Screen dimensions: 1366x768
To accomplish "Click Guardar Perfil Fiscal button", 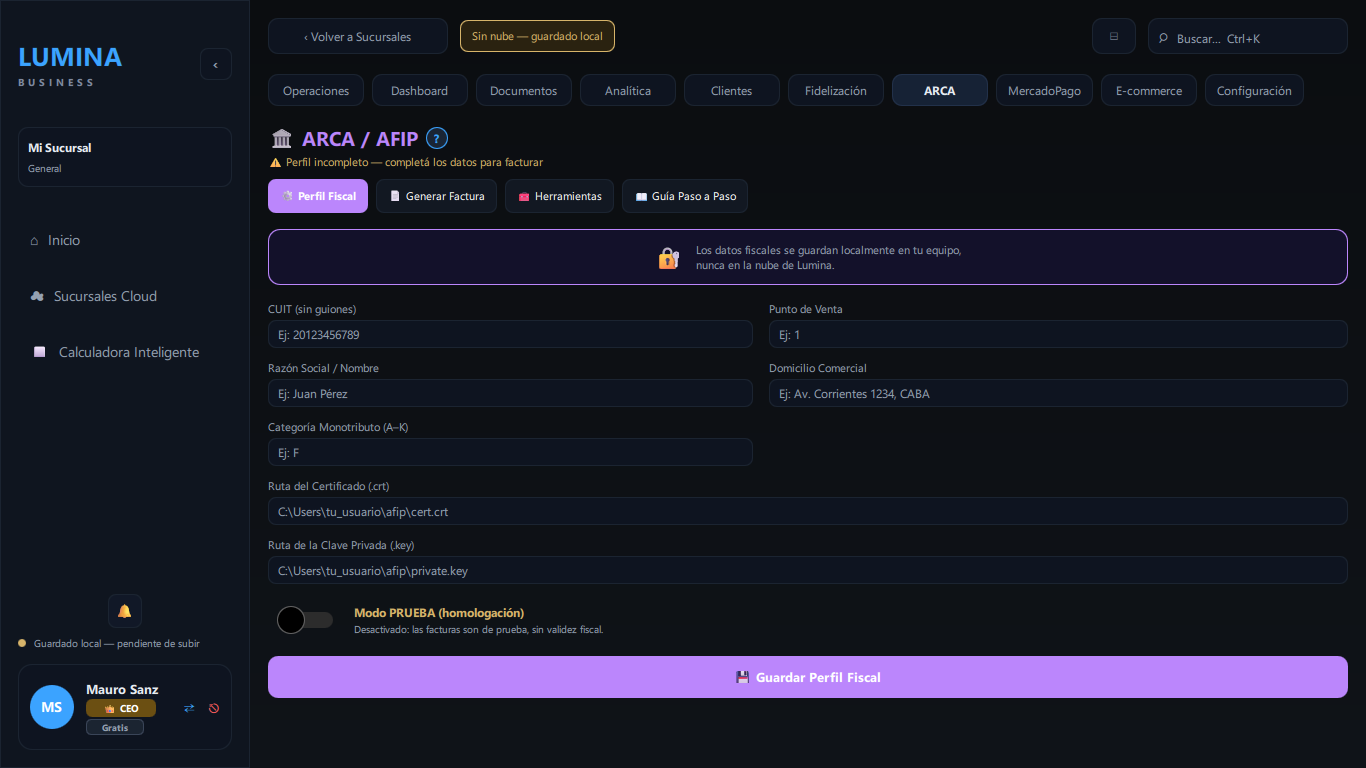I will [x=808, y=677].
